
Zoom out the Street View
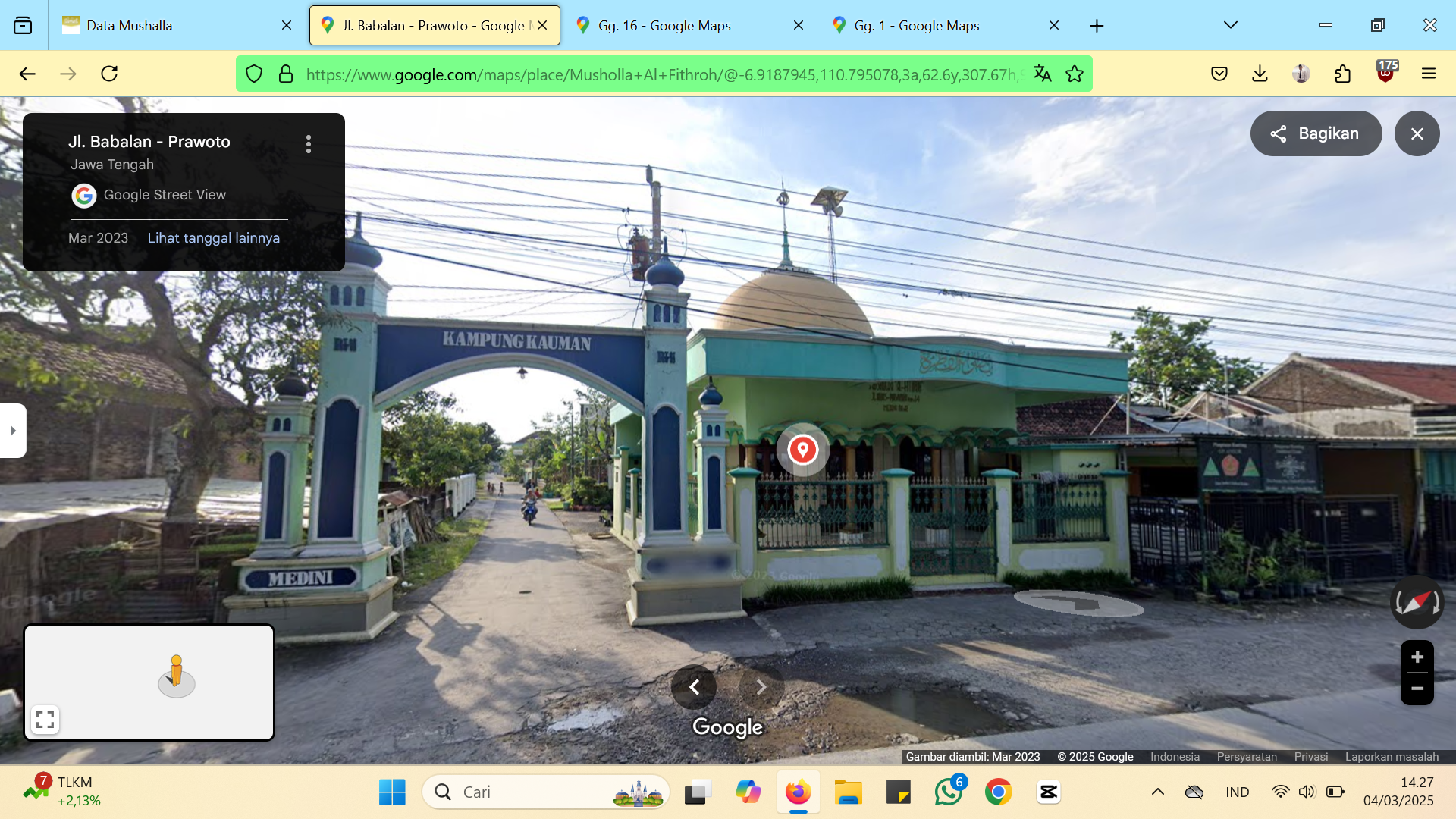point(1417,689)
